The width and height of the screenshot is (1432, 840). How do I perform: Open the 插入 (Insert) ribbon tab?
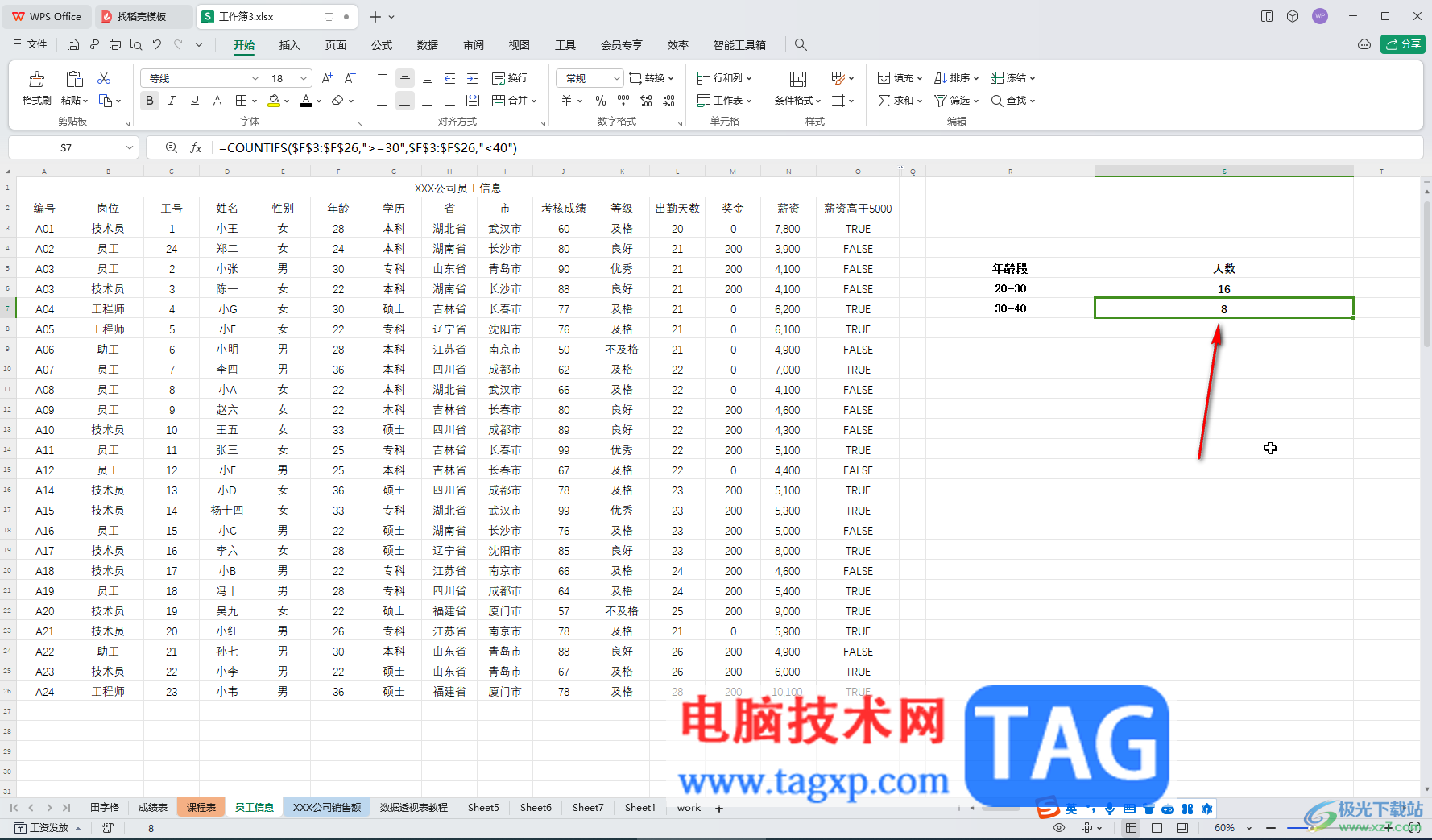pos(289,45)
